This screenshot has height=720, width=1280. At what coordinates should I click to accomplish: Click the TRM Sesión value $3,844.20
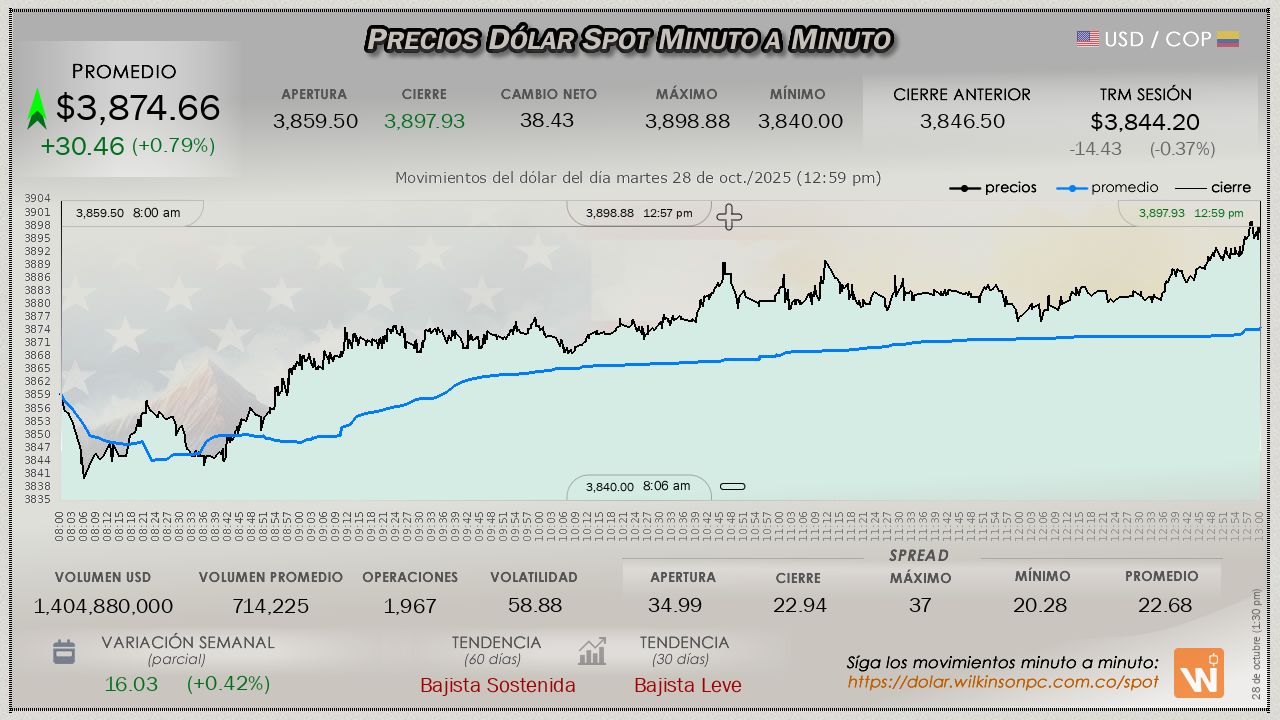point(1145,122)
